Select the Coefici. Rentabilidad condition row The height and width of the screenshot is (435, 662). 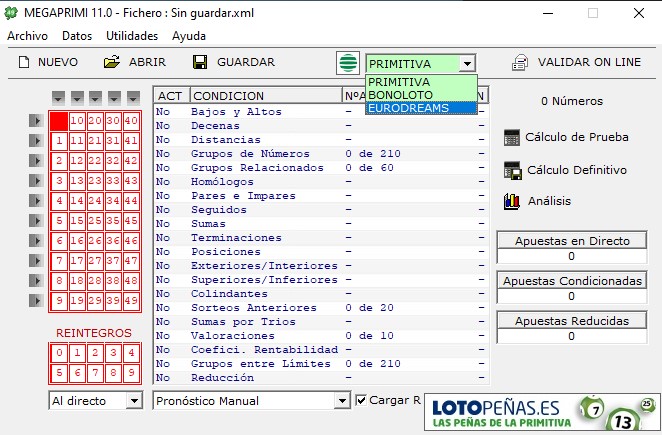point(321,350)
